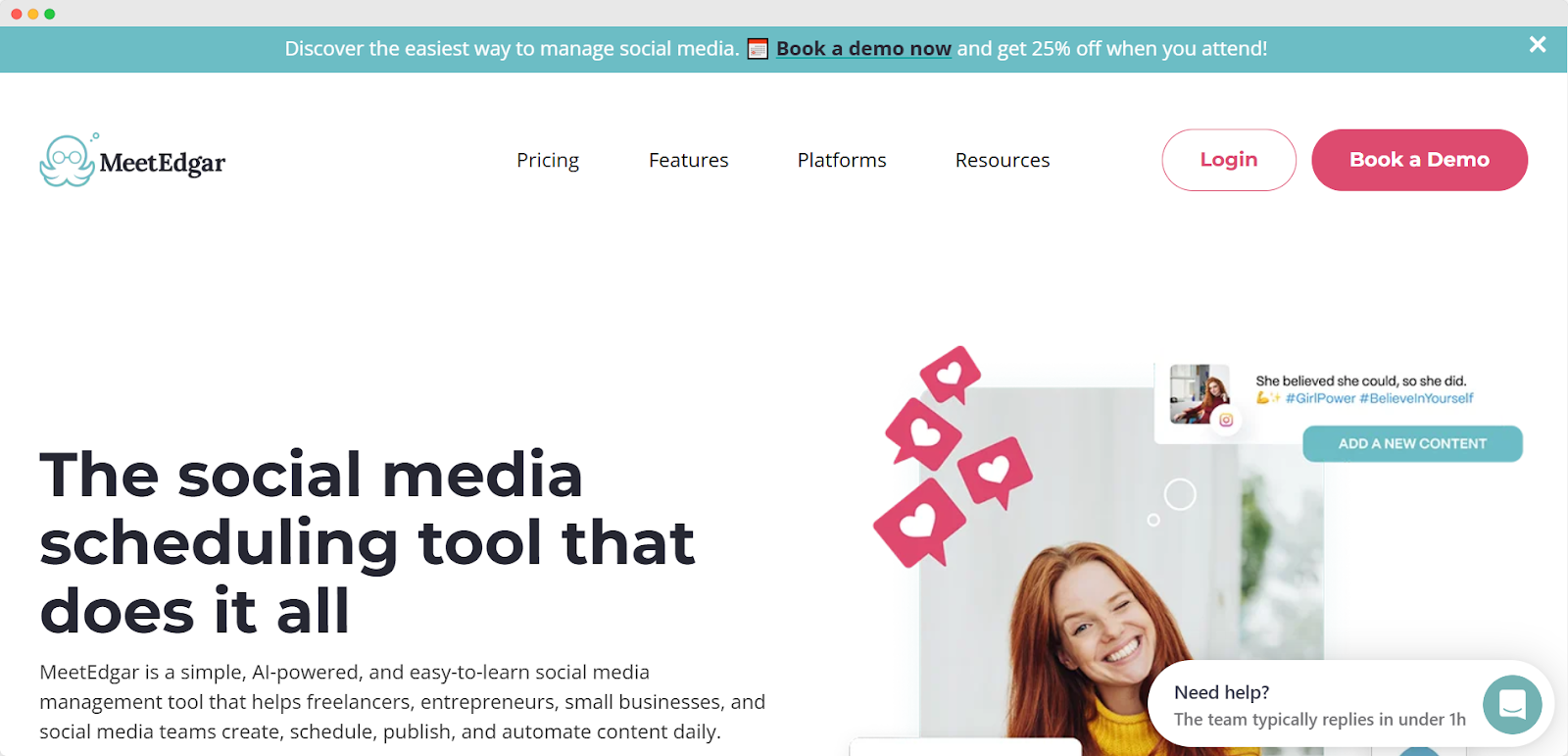Open the Platforms nav item

[x=842, y=160]
